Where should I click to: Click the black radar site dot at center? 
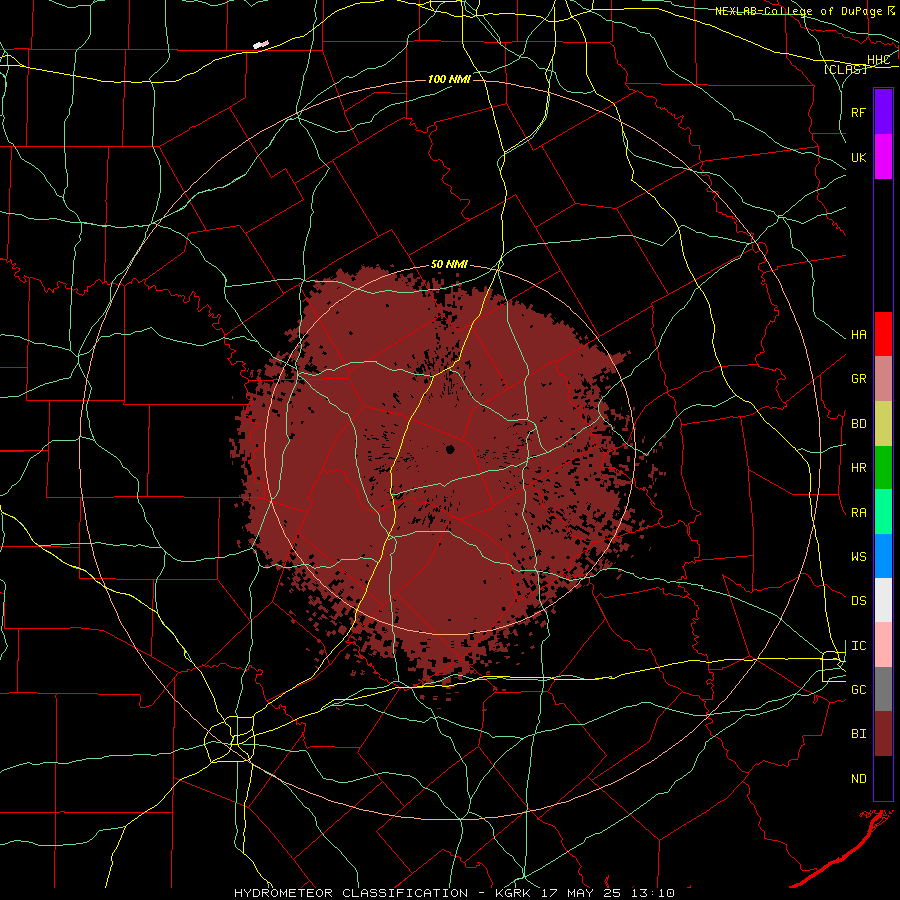[450, 449]
